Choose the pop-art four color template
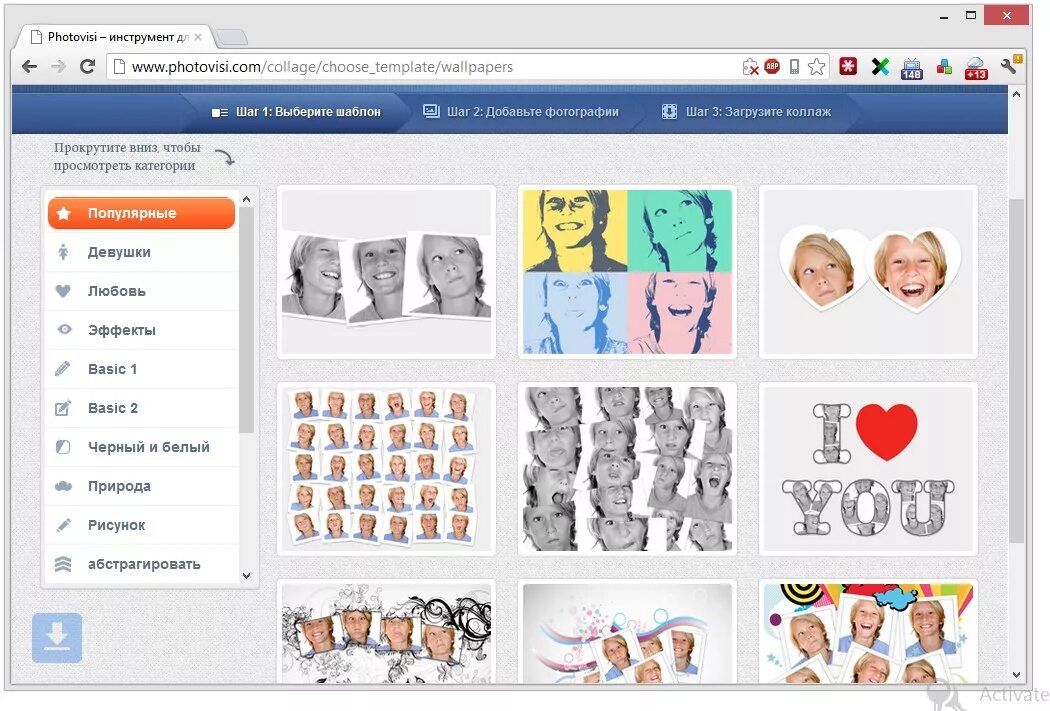The image size is (1050, 711). pos(627,272)
